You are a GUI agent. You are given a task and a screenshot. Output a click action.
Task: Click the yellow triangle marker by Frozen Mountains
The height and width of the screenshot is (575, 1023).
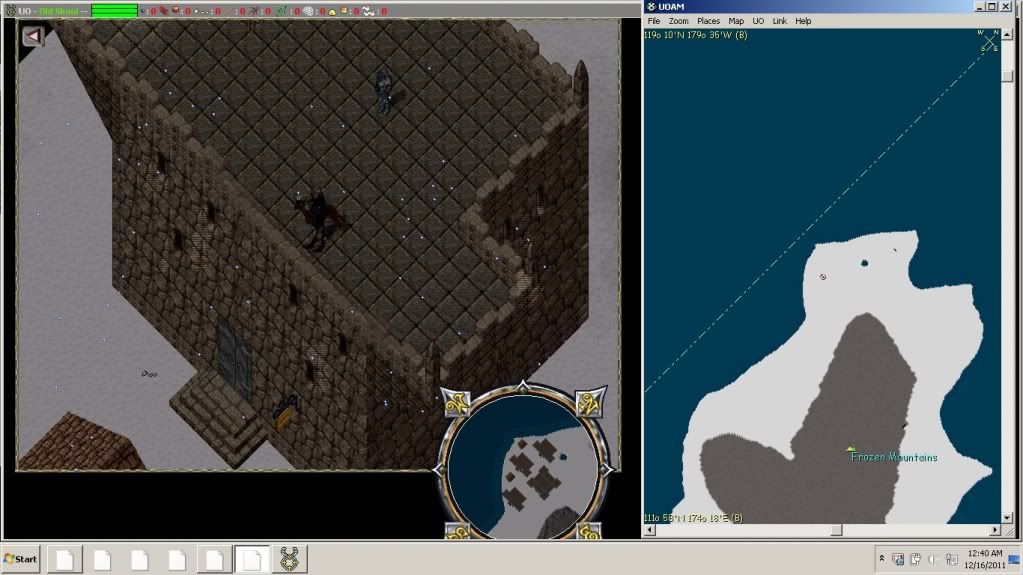[850, 449]
